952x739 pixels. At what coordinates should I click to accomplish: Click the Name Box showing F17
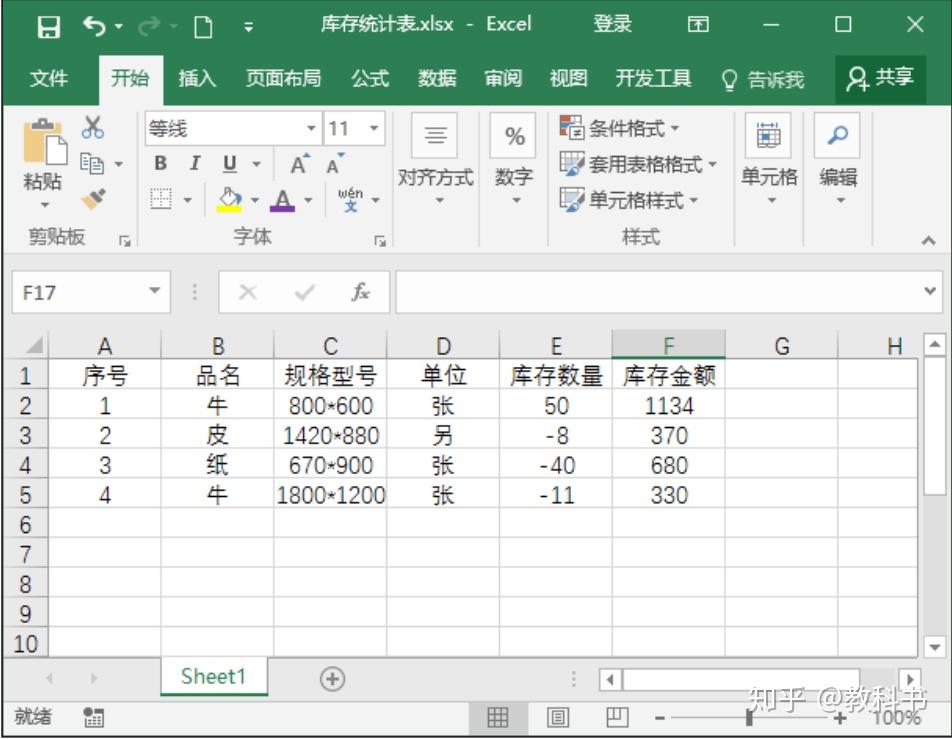(x=90, y=293)
